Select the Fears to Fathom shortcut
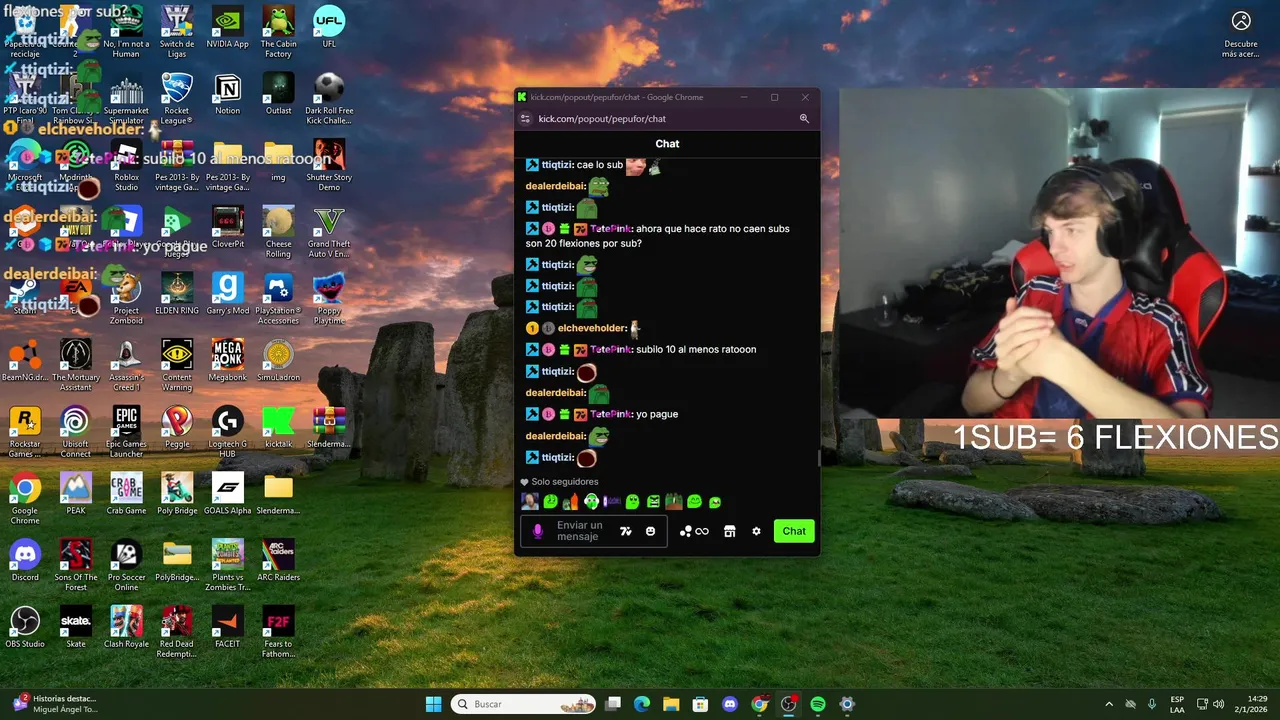This screenshot has width=1280, height=720. (278, 633)
